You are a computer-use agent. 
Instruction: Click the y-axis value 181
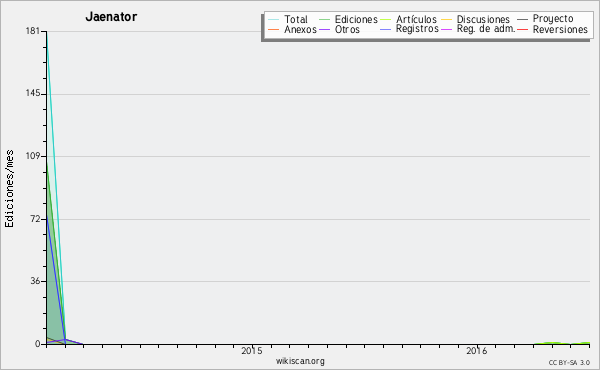pyautogui.click(x=33, y=31)
